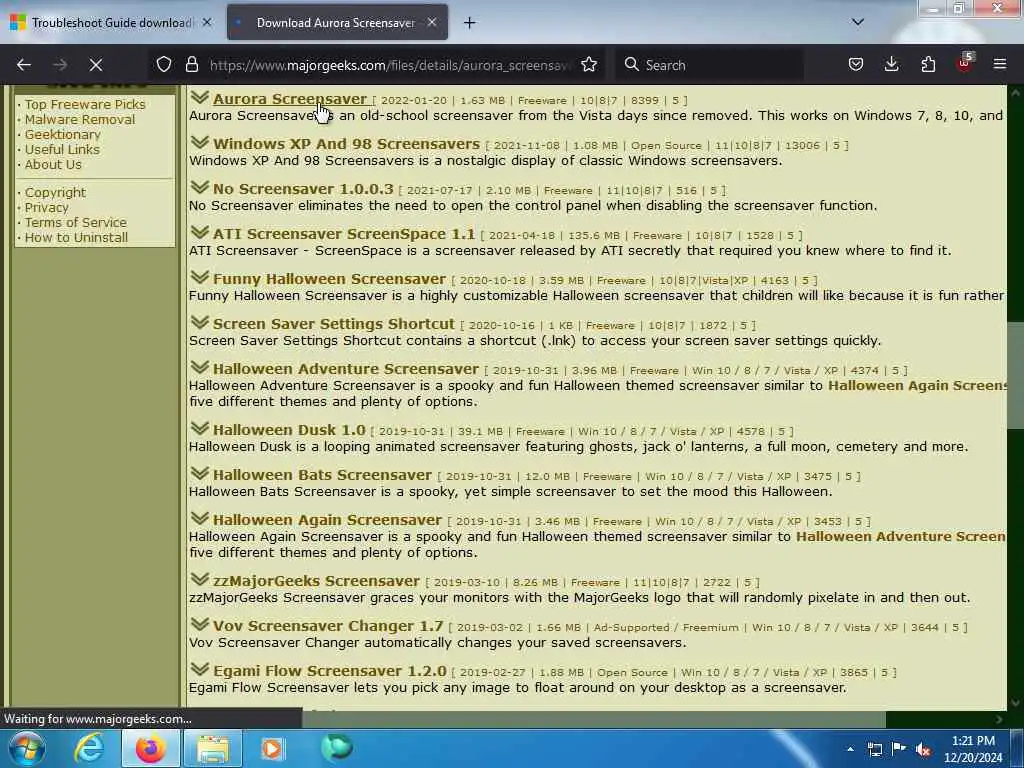1024x768 pixels.
Task: Open the Pocket save icon
Action: click(856, 64)
